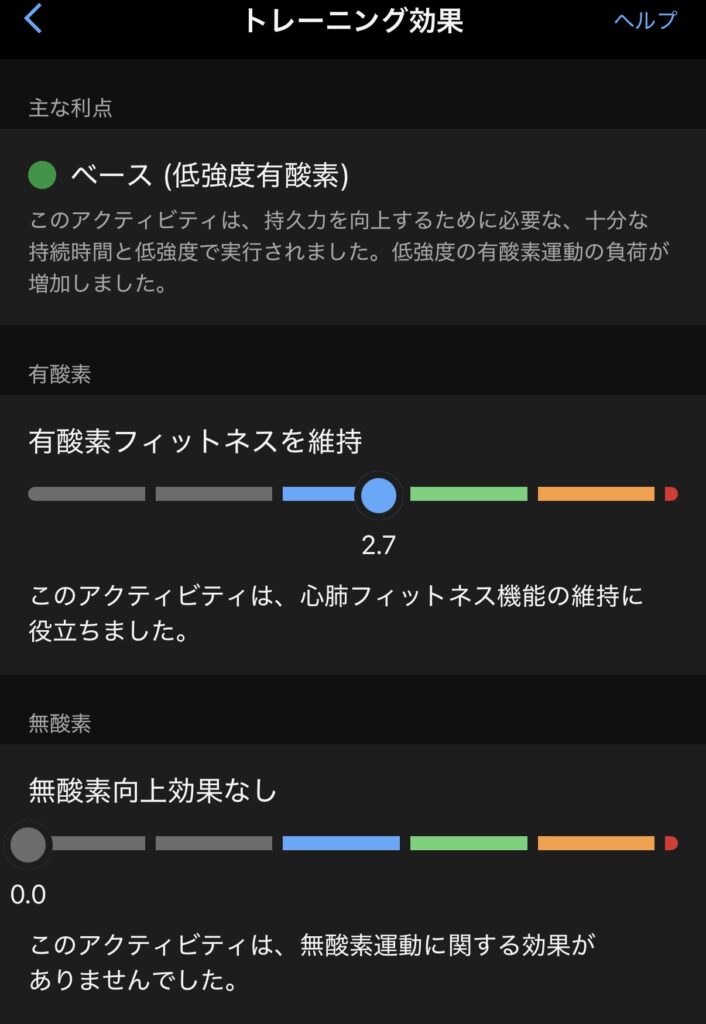Click the ベース (低強度有酸素) heading
Image resolution: width=706 pixels, height=1024 pixels.
pyautogui.click(x=209, y=176)
